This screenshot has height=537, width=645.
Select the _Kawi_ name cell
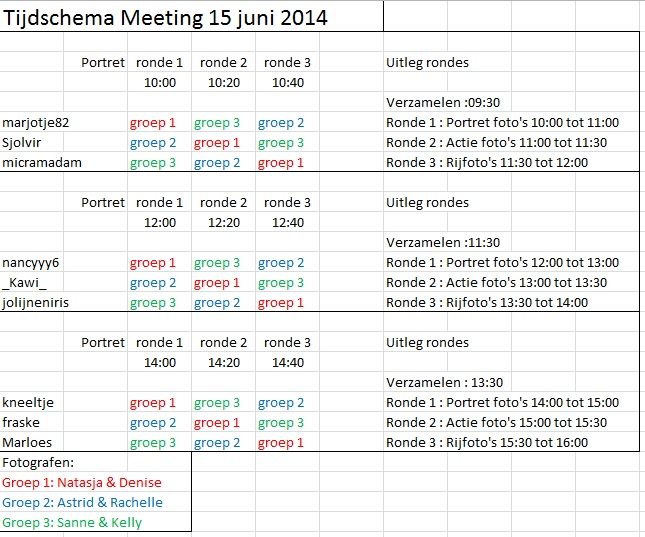click(24, 283)
